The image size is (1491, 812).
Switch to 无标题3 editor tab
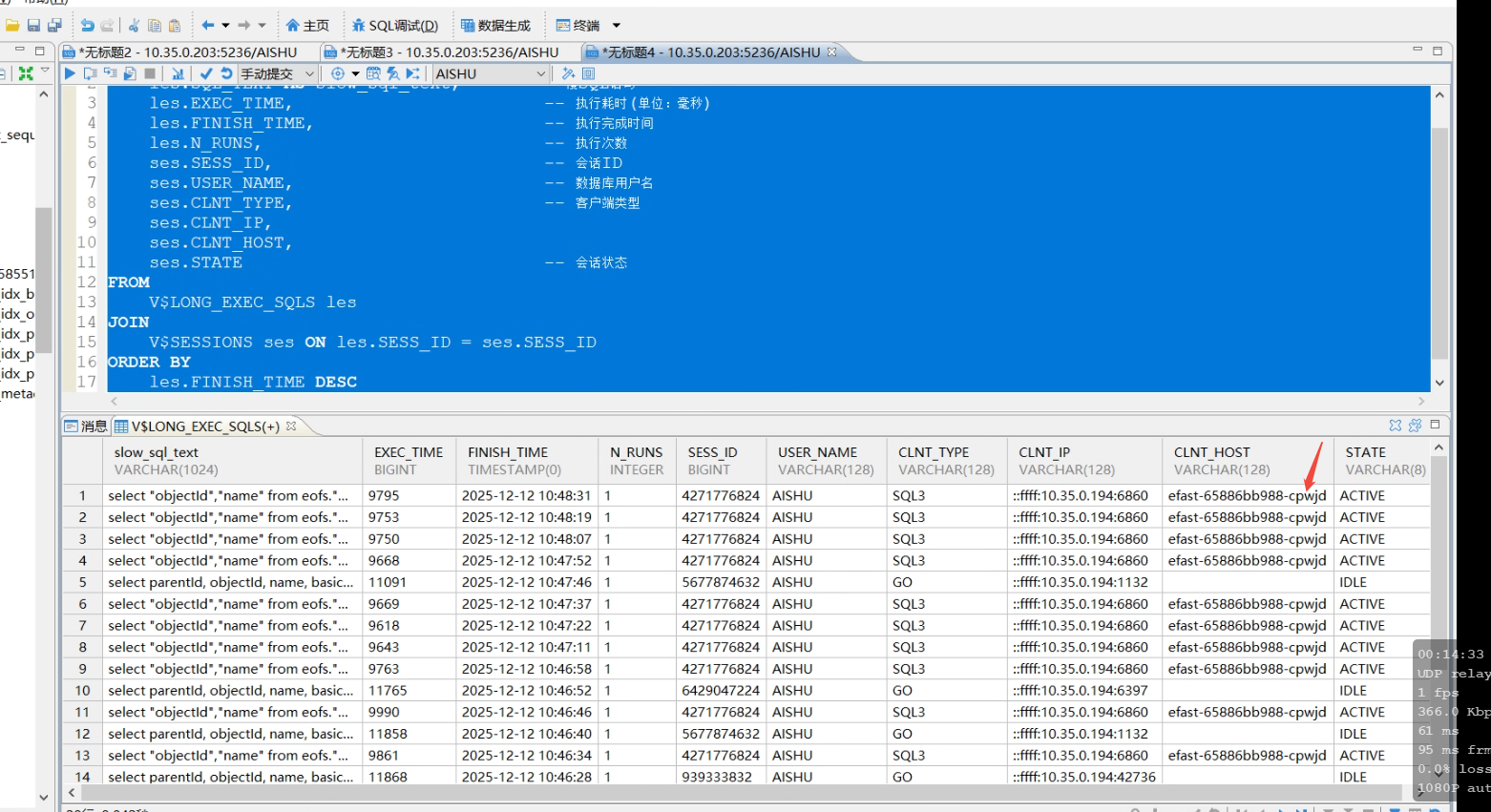pyautogui.click(x=442, y=52)
